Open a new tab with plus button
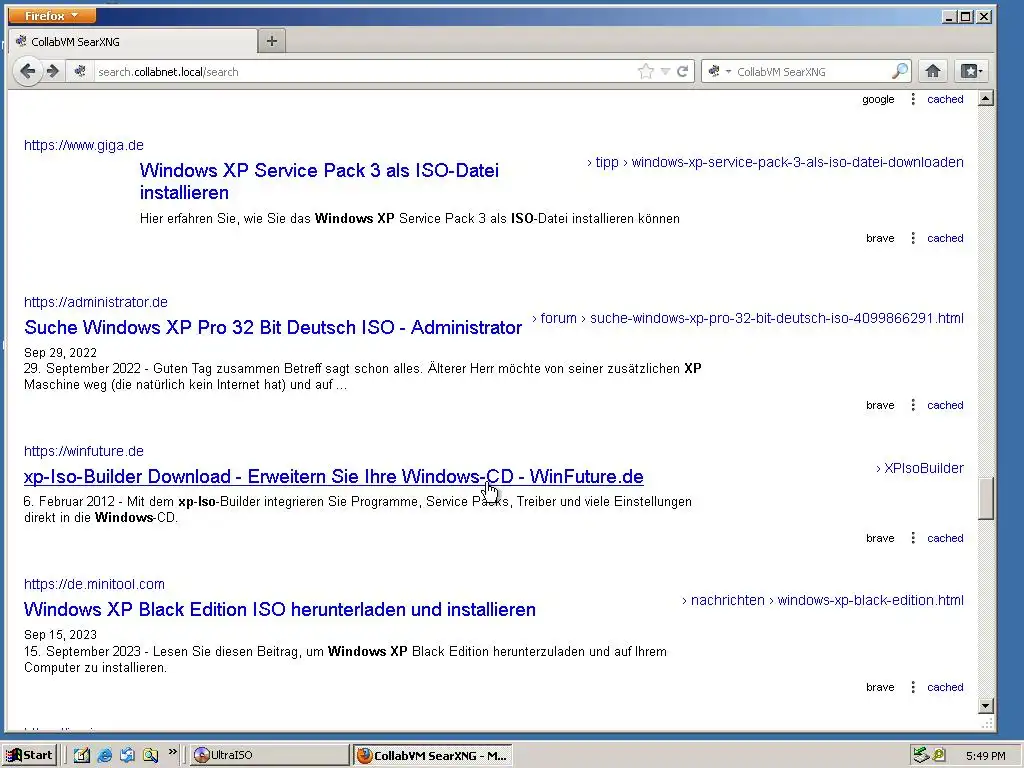The height and width of the screenshot is (768, 1024). pos(272,41)
